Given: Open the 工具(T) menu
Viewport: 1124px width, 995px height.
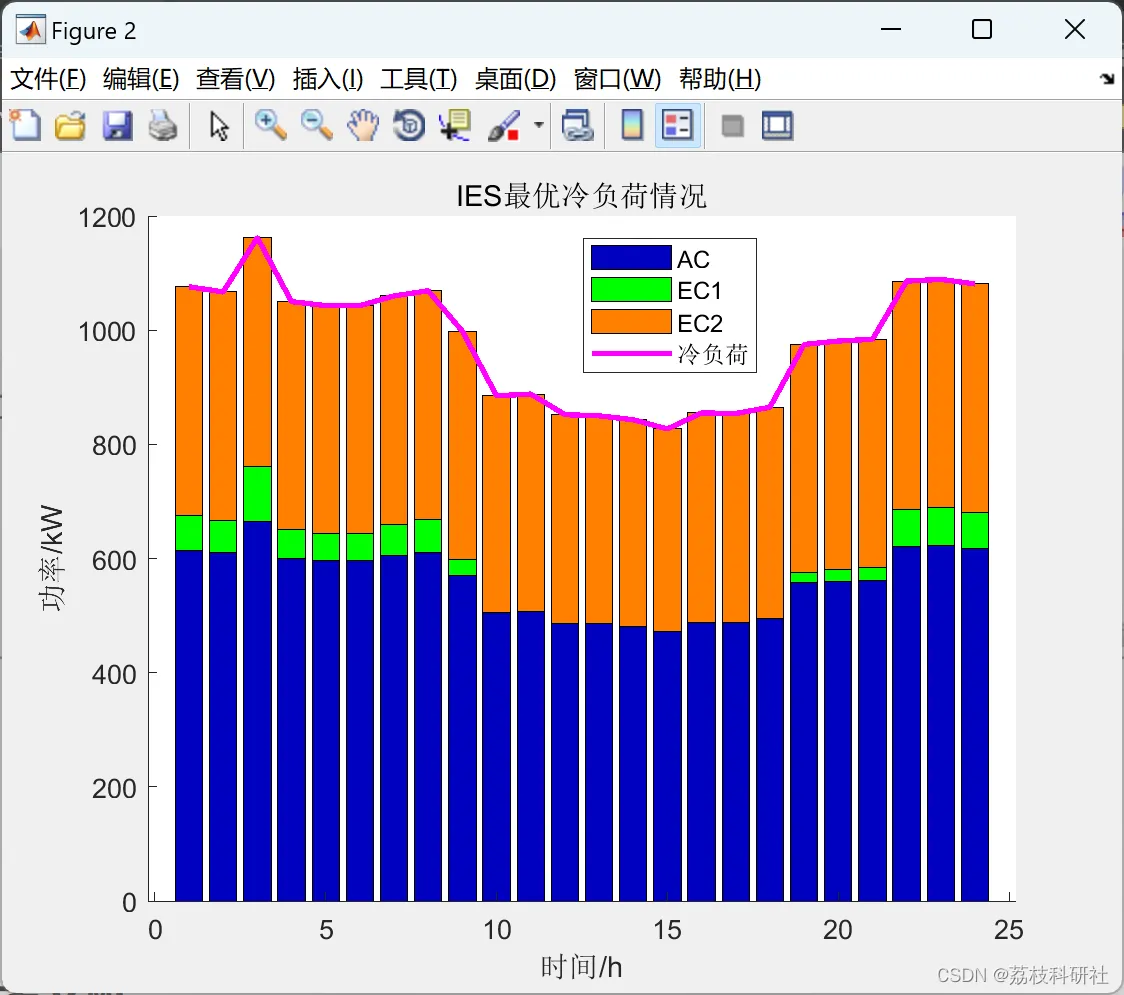Looking at the screenshot, I should [419, 79].
